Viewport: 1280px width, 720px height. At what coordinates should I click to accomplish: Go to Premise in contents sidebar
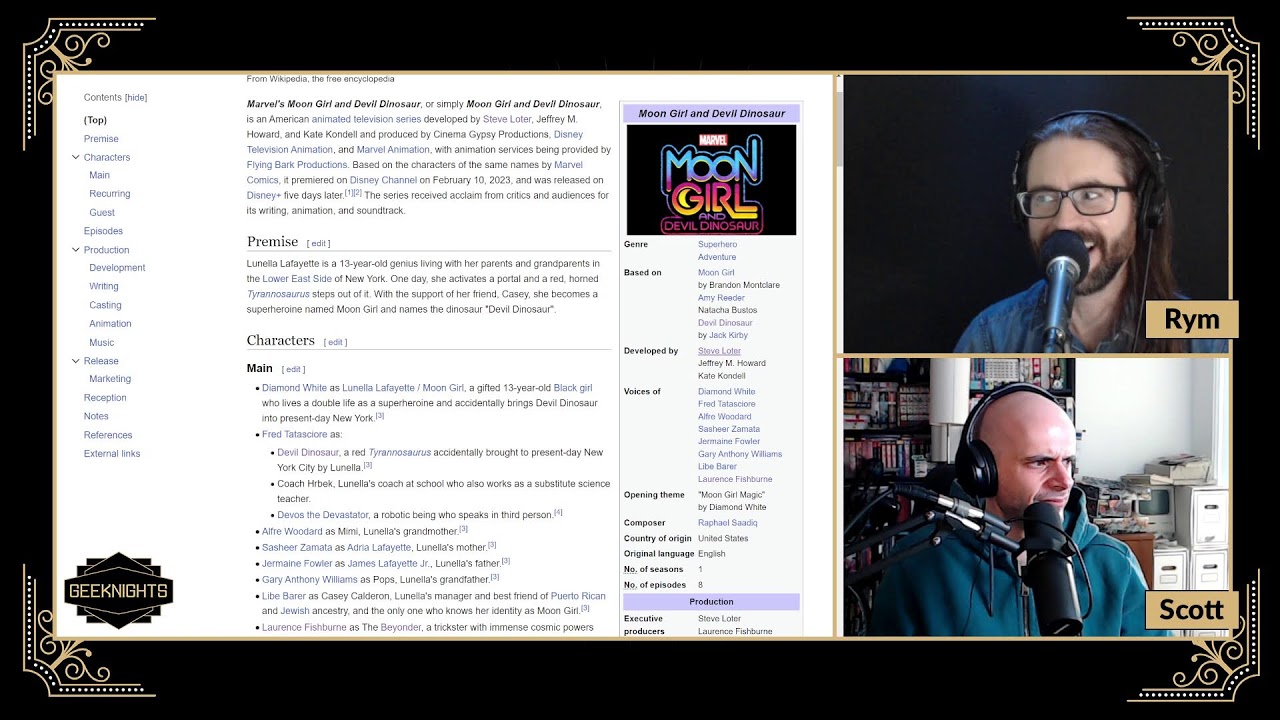point(101,139)
